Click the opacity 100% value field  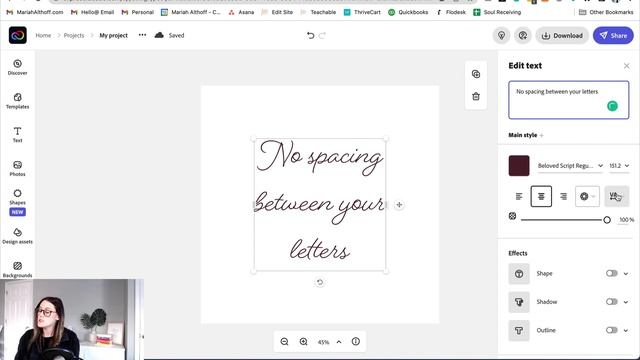626,220
